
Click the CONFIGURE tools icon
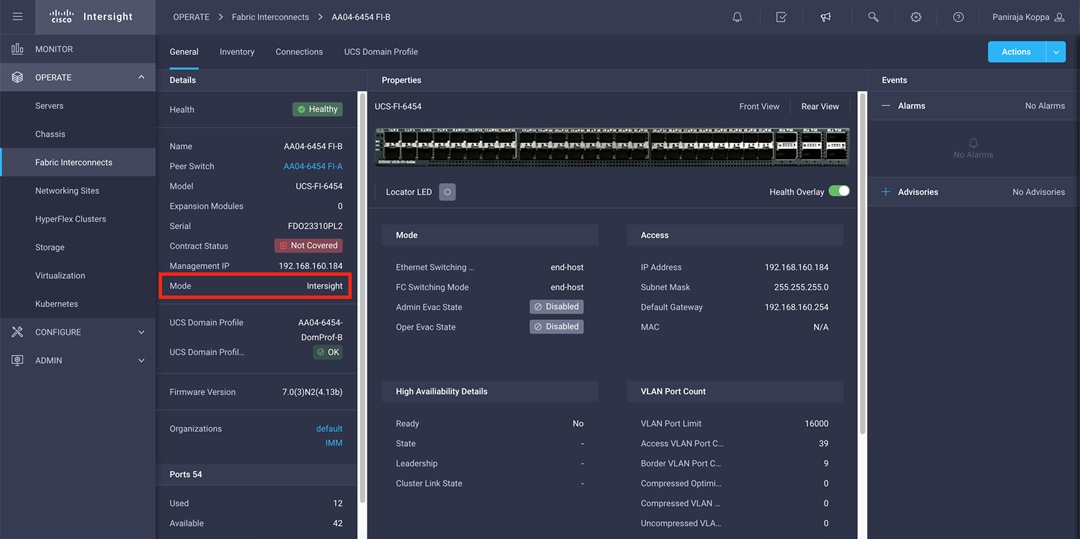tap(17, 332)
